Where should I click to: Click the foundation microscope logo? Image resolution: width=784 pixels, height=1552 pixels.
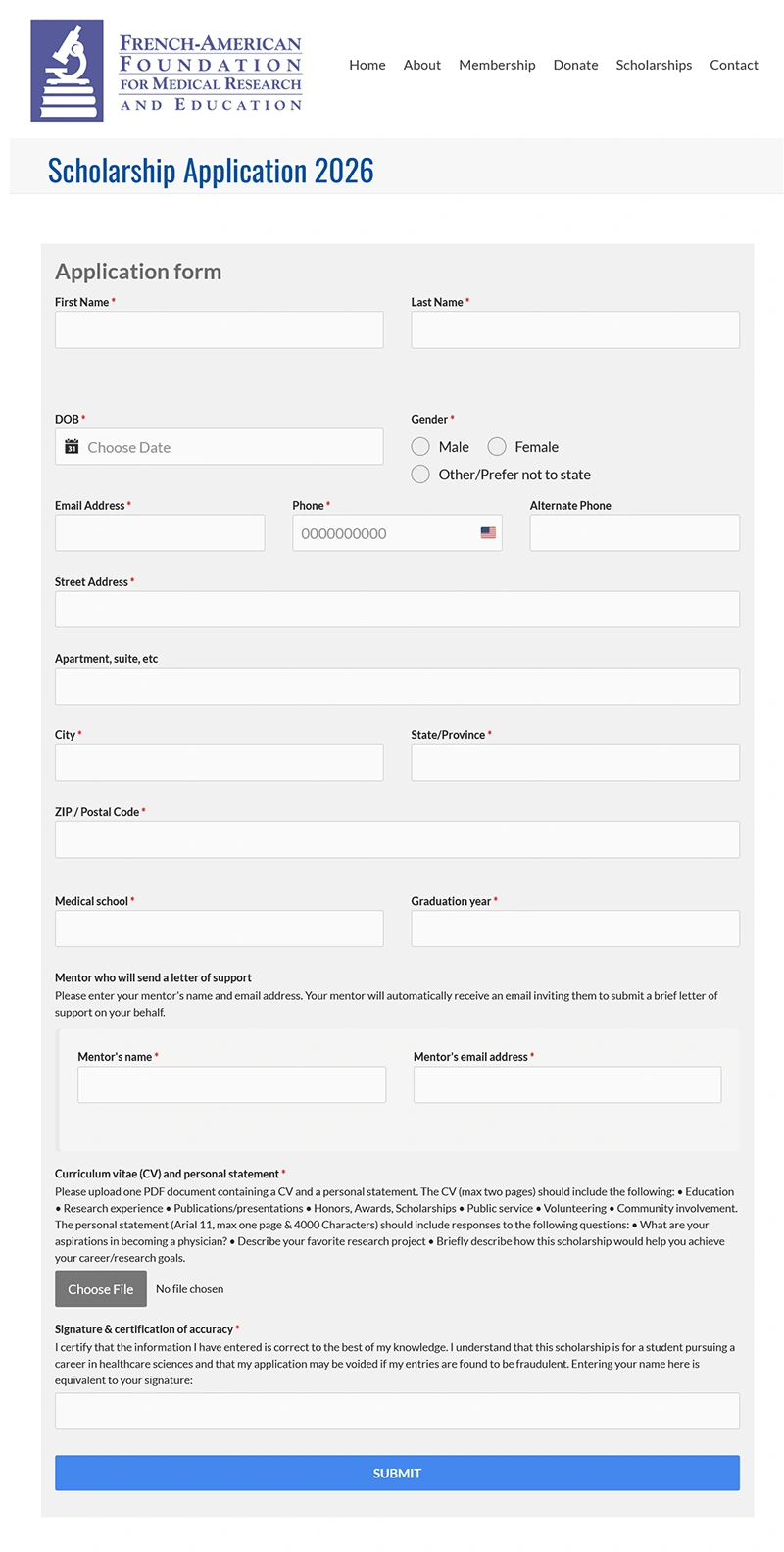[67, 71]
